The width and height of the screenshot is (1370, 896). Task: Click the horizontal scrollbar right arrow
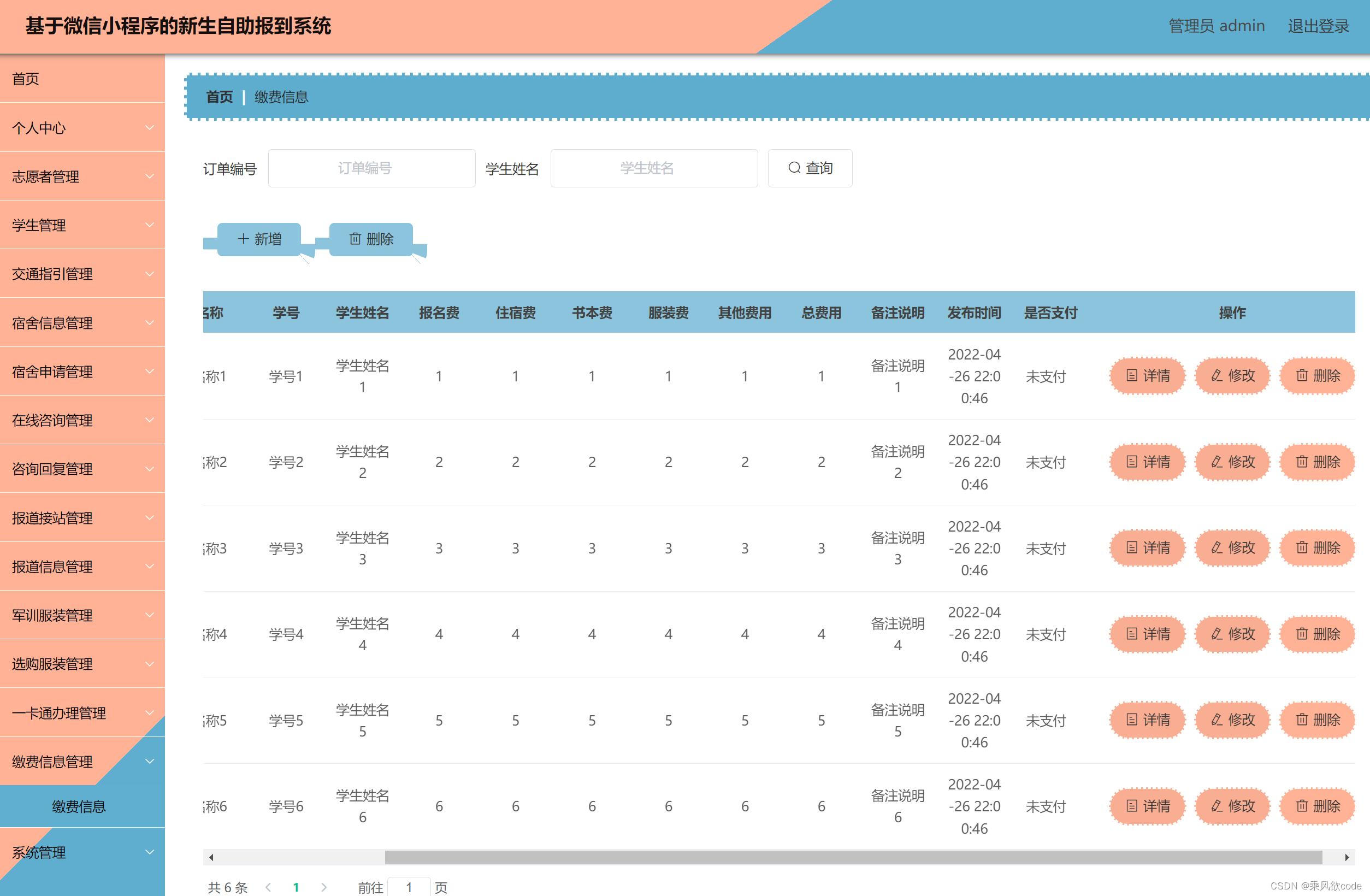click(x=1347, y=857)
